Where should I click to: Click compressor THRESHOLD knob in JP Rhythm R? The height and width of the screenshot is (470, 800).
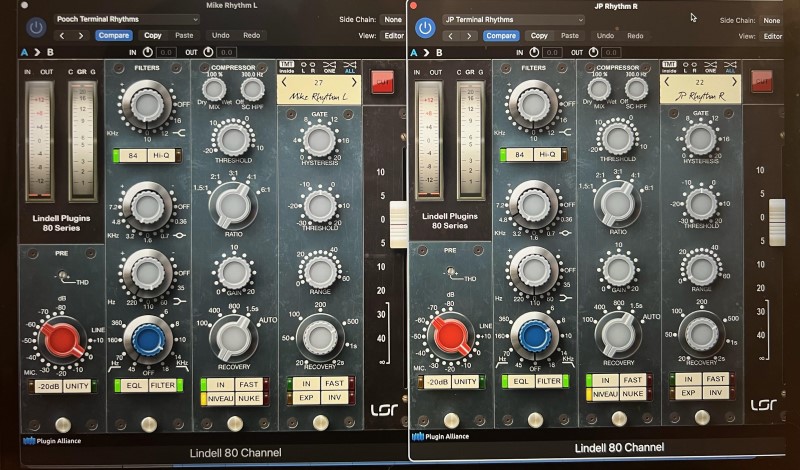pyautogui.click(x=617, y=138)
